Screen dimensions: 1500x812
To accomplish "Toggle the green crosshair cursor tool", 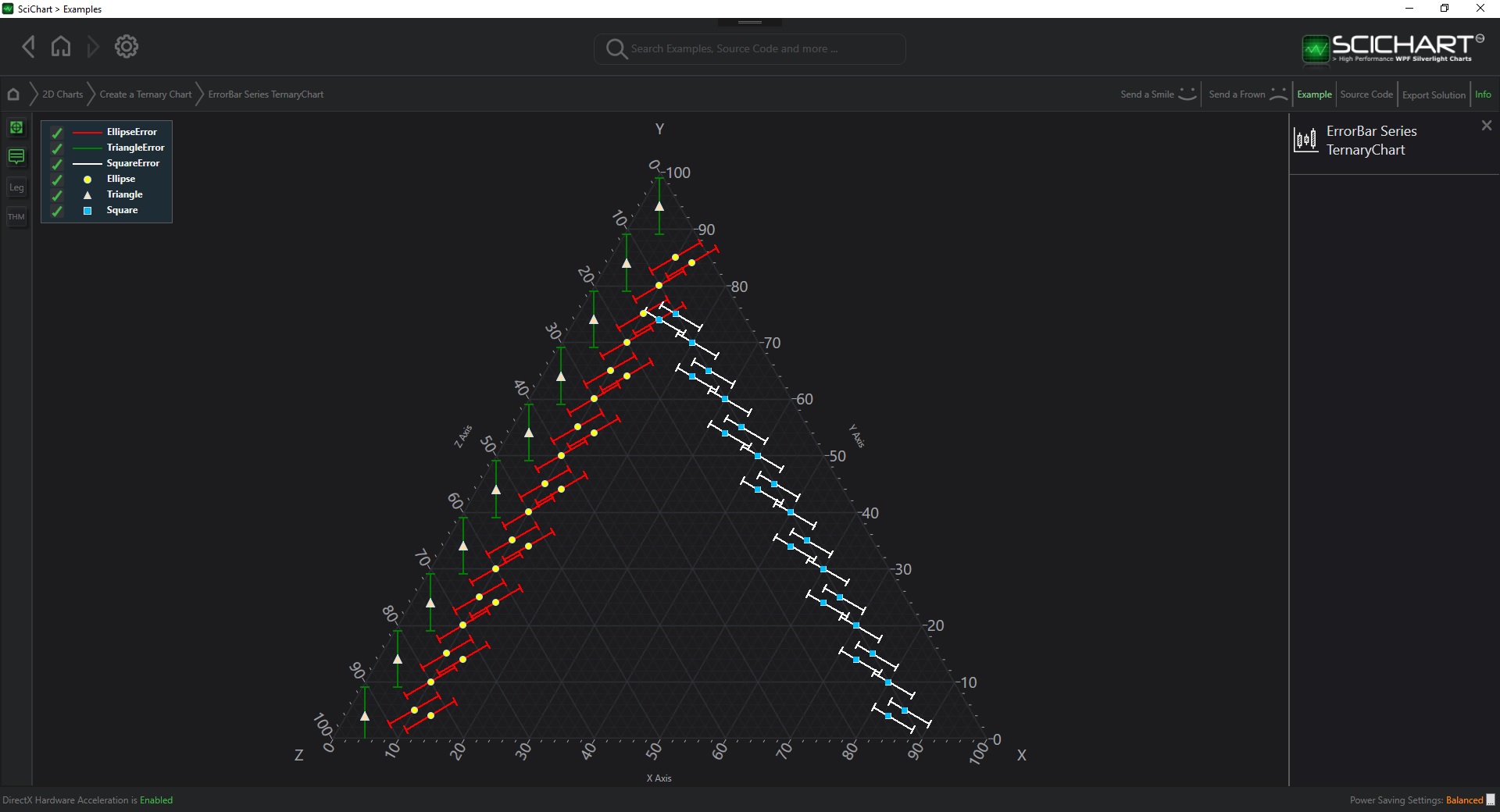I will tap(16, 127).
